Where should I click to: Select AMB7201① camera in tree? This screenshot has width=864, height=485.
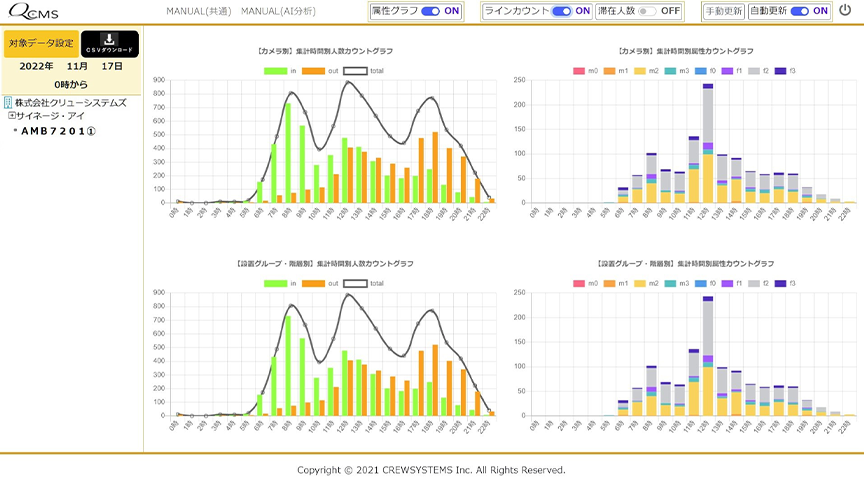click(59, 131)
